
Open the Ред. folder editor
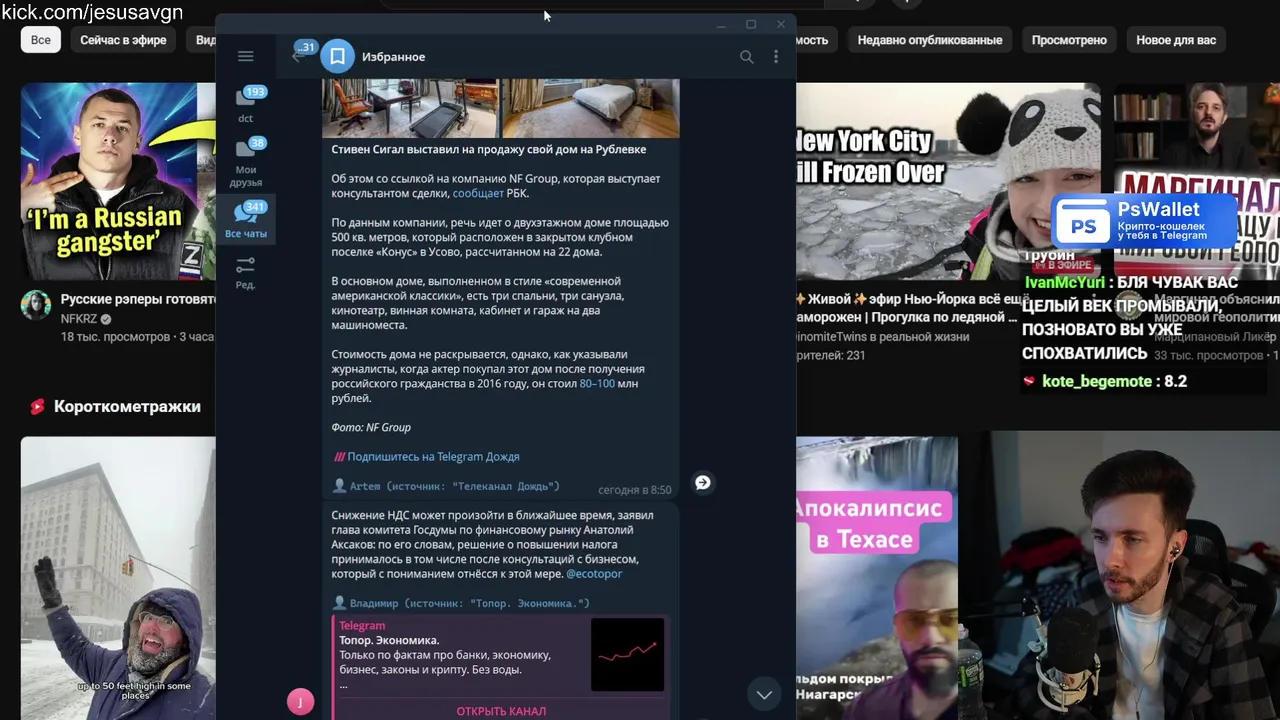pos(246,272)
